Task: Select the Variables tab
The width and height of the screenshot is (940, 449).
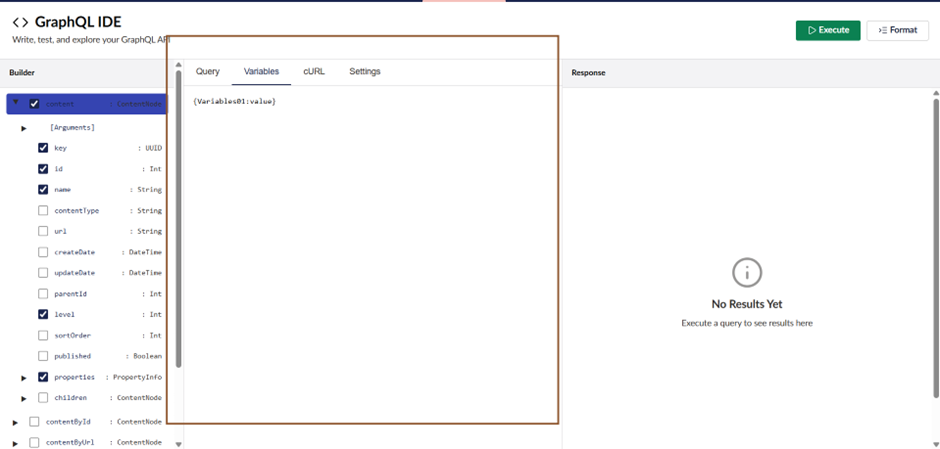Action: (x=261, y=71)
